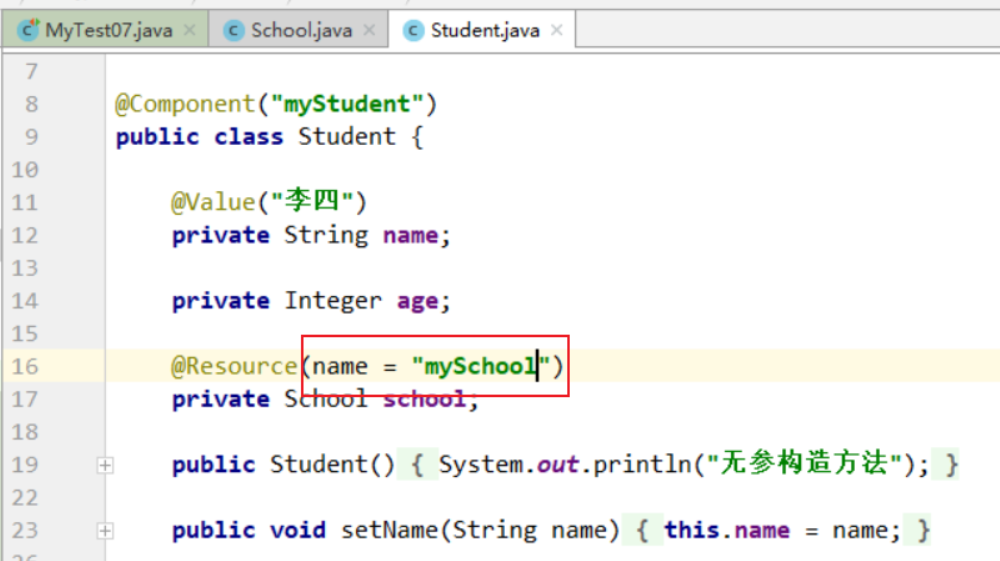This screenshot has height=561, width=1000.
Task: Click the School type on line 17
Action: point(326,399)
